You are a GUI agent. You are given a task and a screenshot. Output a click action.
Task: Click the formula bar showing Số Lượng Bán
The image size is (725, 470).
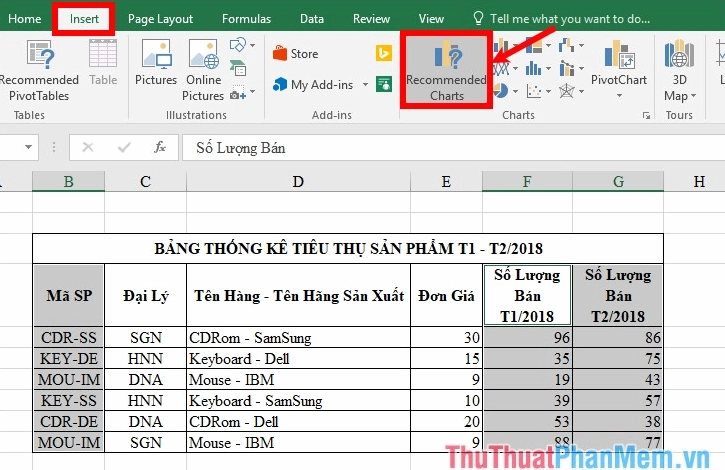point(453,148)
